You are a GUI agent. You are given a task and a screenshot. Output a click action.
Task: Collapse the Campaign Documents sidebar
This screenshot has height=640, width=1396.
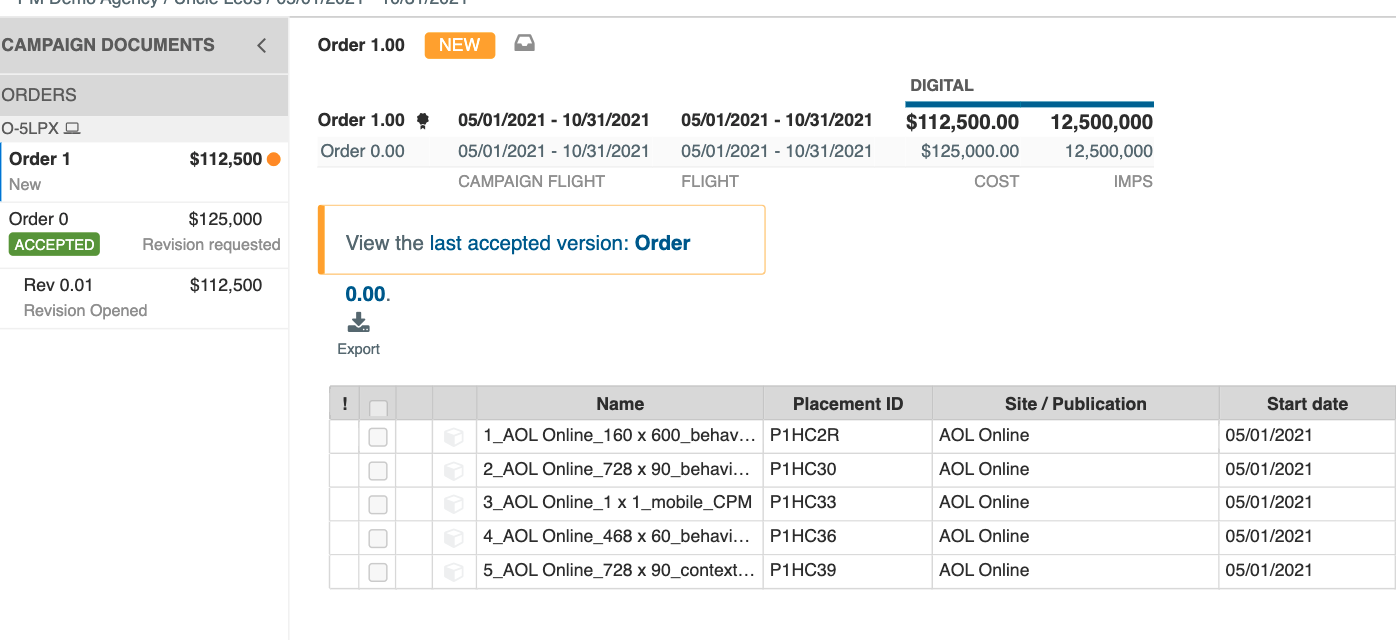[261, 45]
